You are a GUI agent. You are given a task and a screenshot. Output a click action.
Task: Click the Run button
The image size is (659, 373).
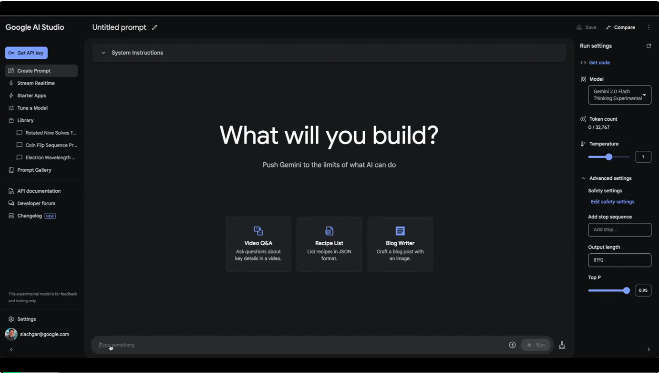(536, 345)
